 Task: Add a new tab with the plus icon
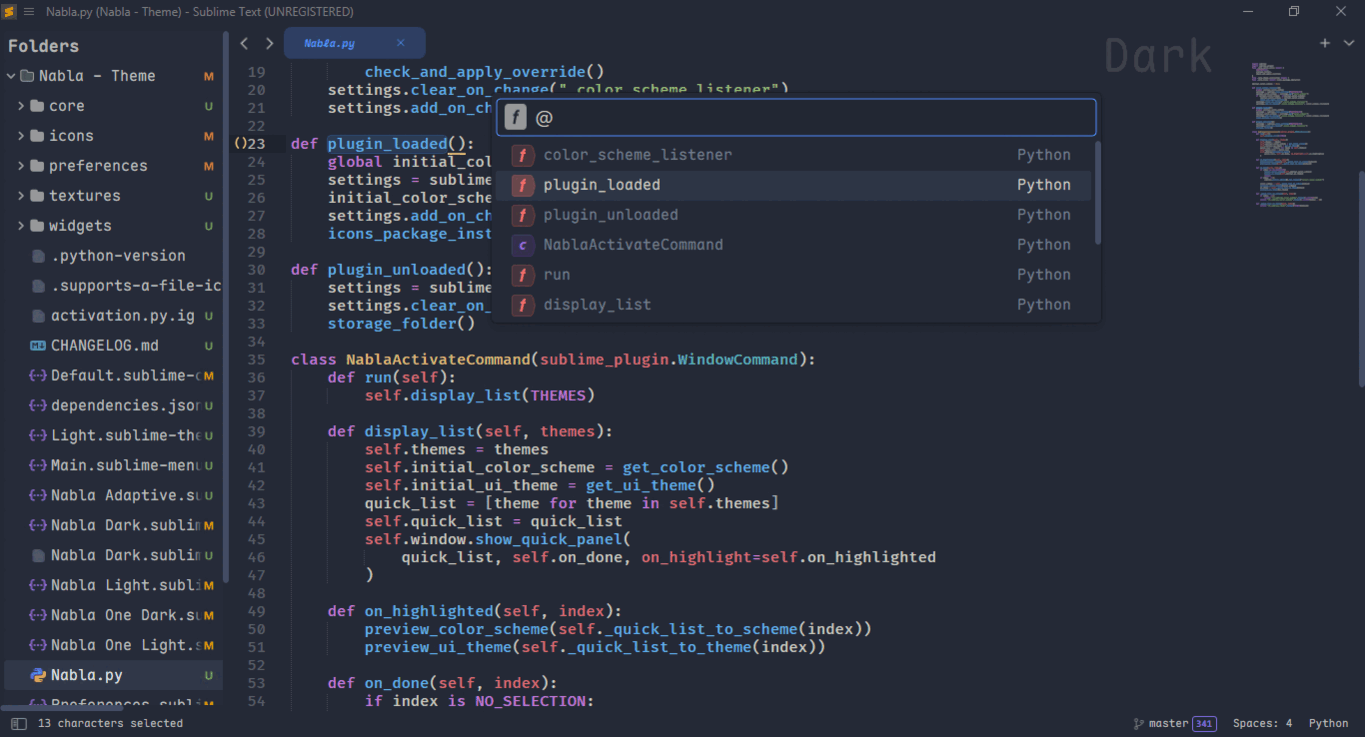[x=1325, y=43]
